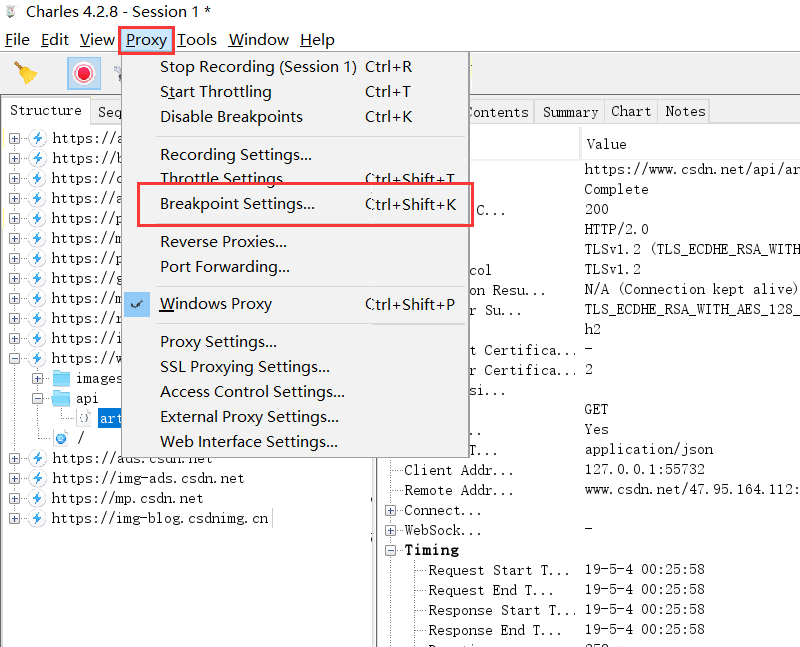Toggle the Windows Proxy checkmark item
800x647 pixels.
tap(296, 304)
